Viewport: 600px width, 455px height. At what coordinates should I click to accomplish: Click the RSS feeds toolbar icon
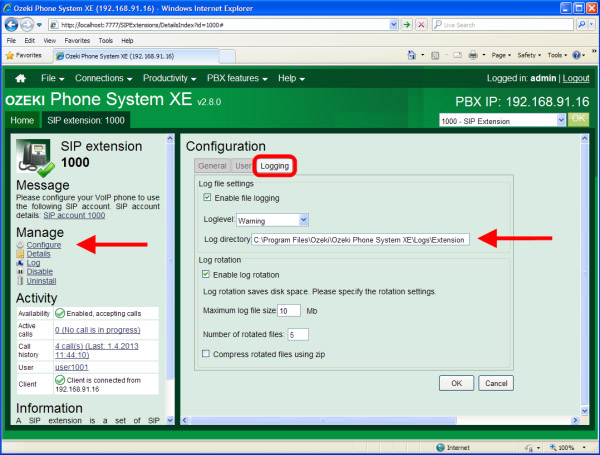pyautogui.click(x=435, y=56)
